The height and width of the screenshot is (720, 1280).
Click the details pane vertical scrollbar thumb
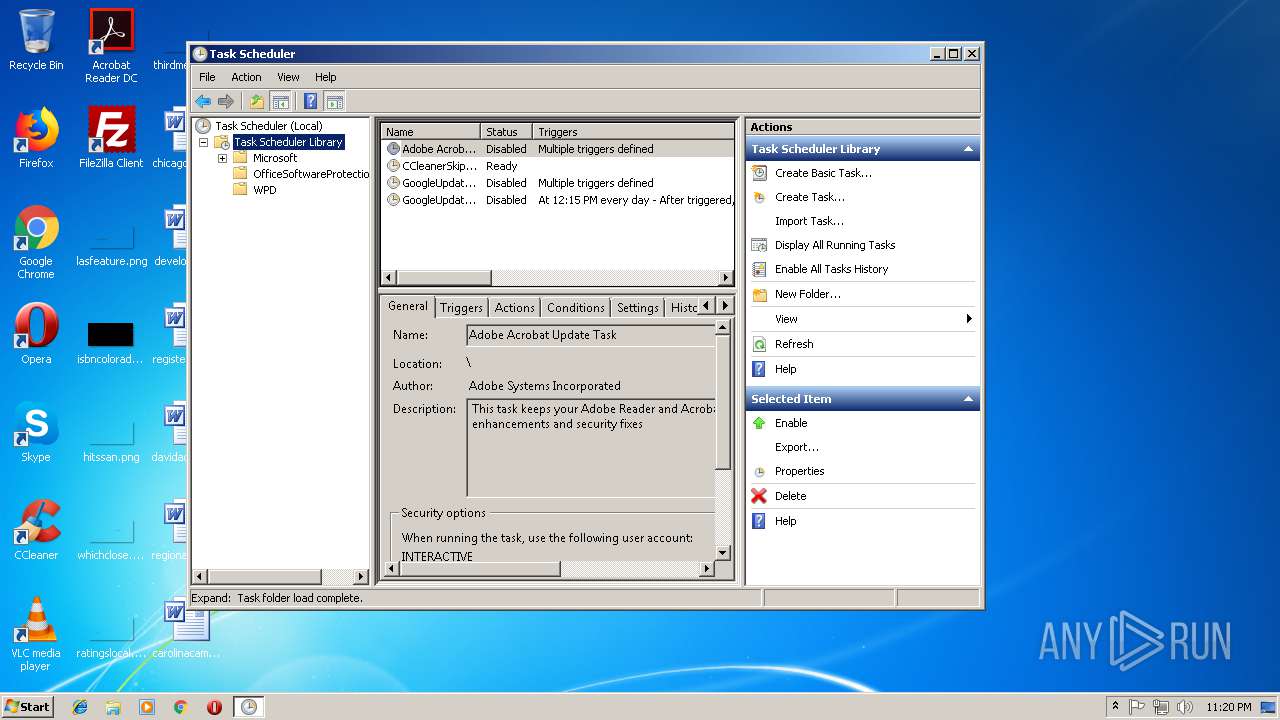click(724, 403)
